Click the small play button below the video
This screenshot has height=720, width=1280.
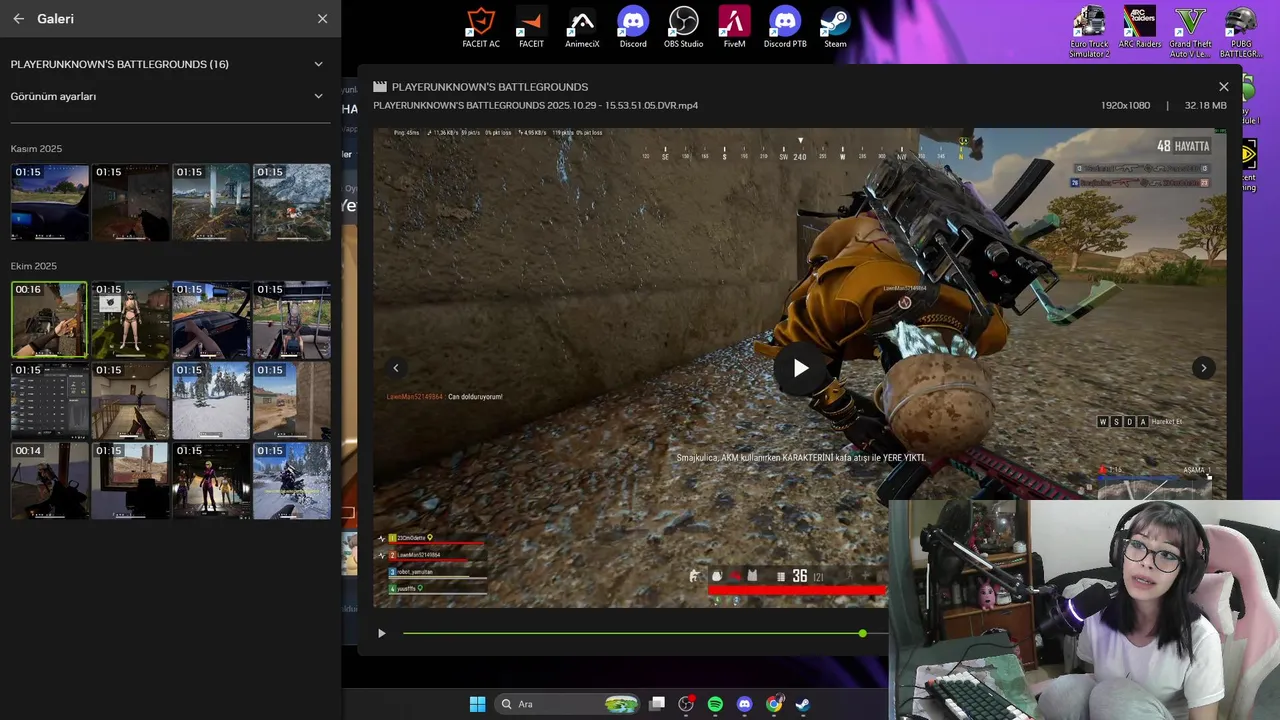pos(381,633)
